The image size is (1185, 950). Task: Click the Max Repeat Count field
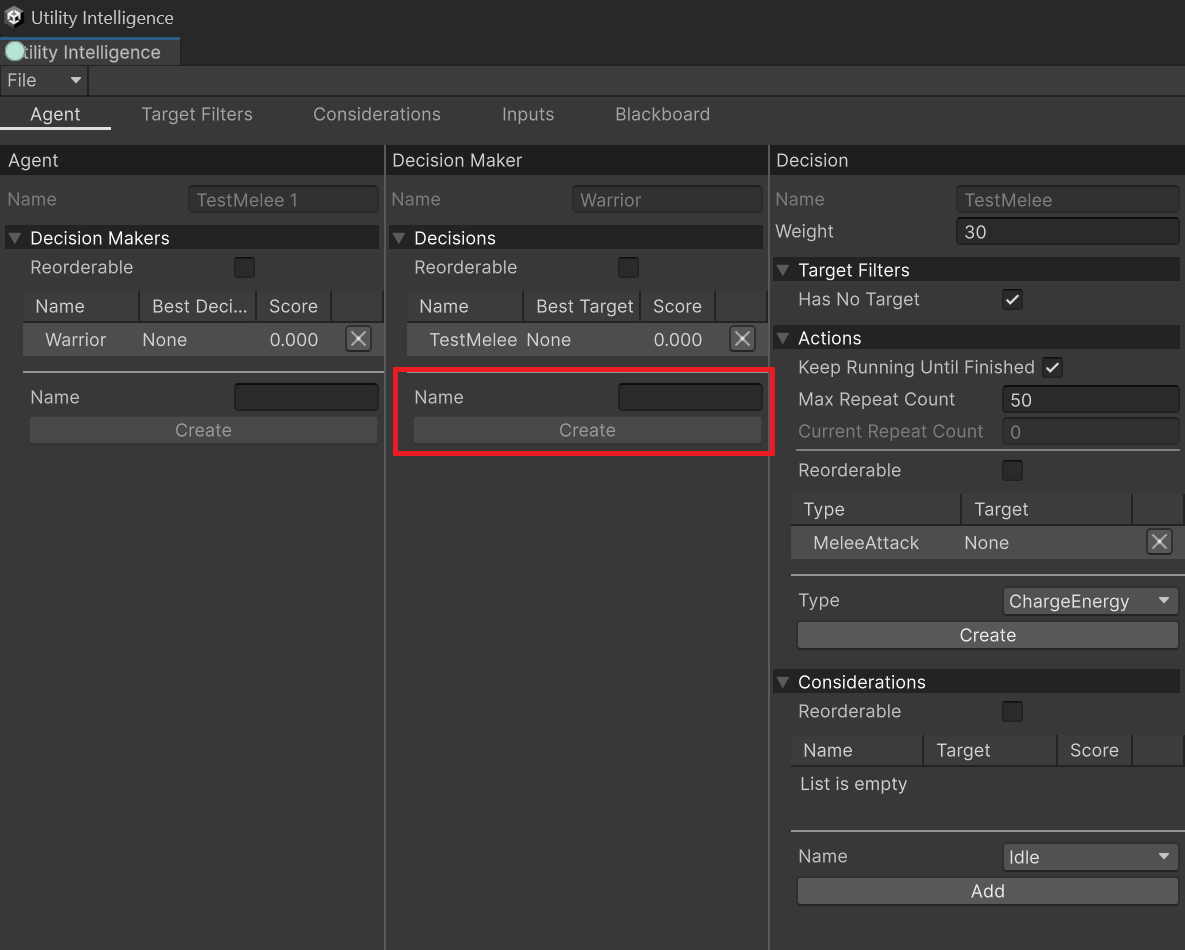pos(1090,400)
